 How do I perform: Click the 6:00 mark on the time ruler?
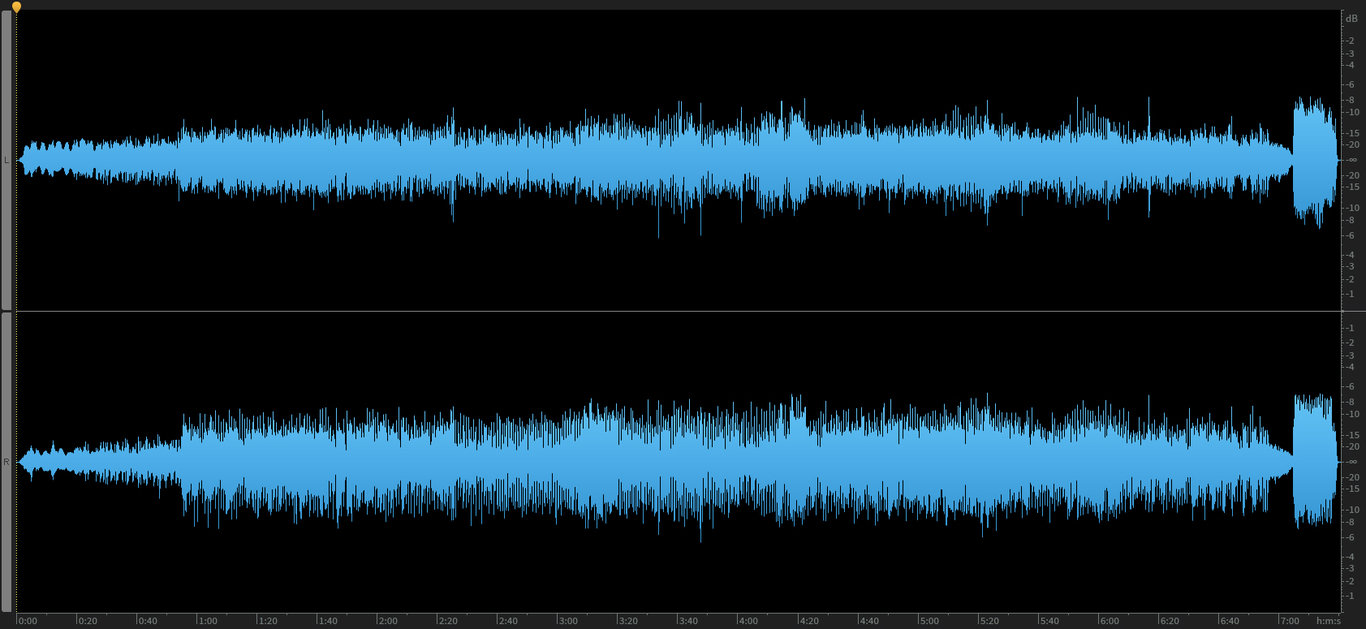point(1109,621)
